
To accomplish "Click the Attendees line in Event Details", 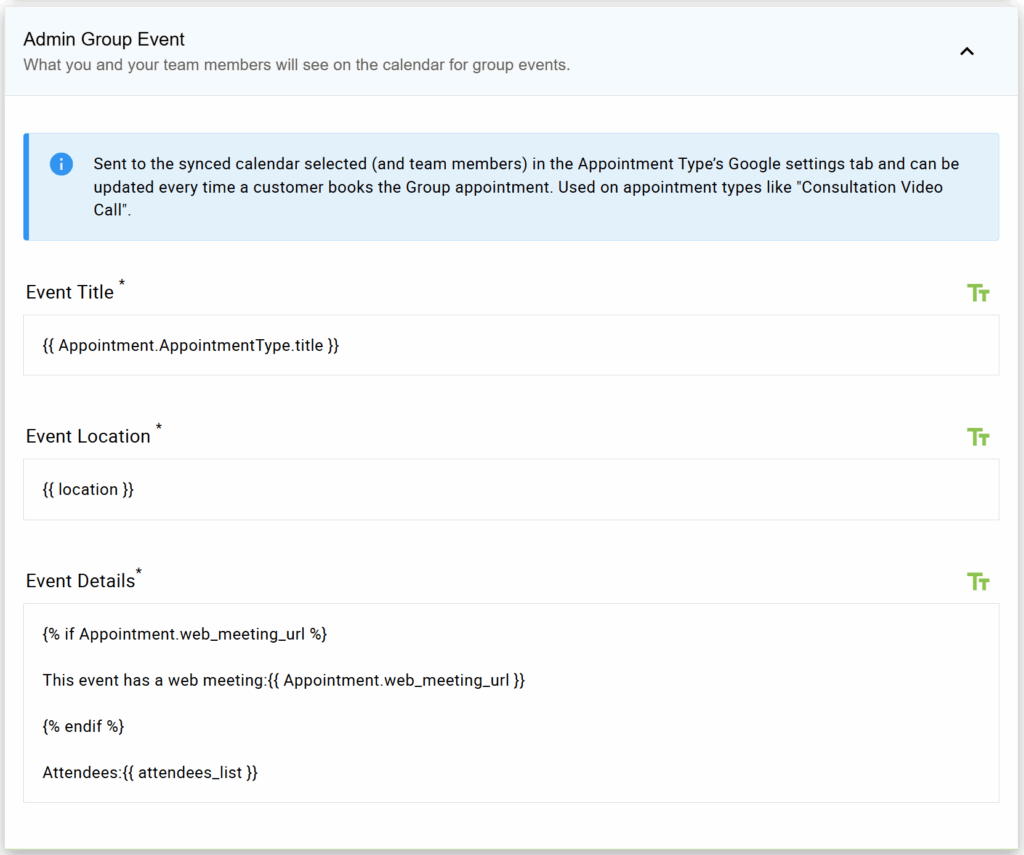I will point(150,772).
